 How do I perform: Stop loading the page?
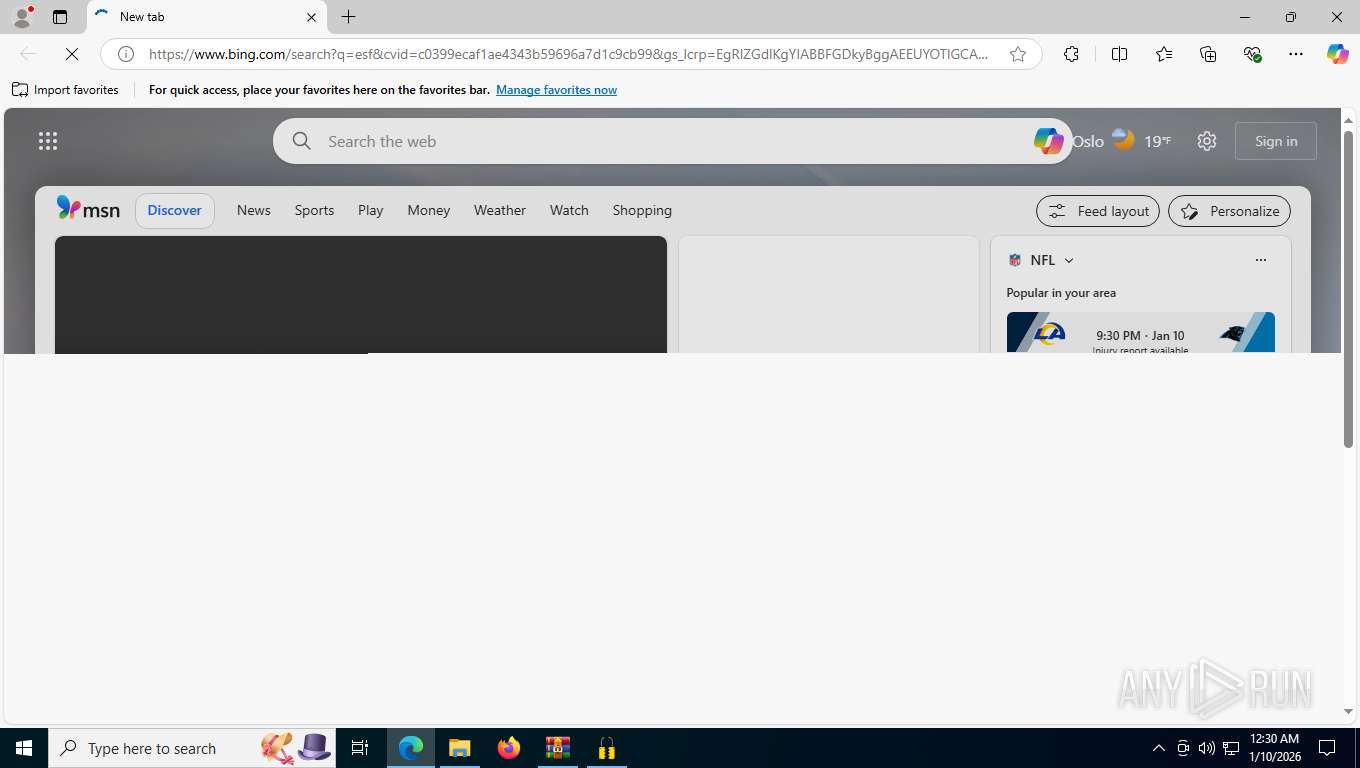(72, 54)
